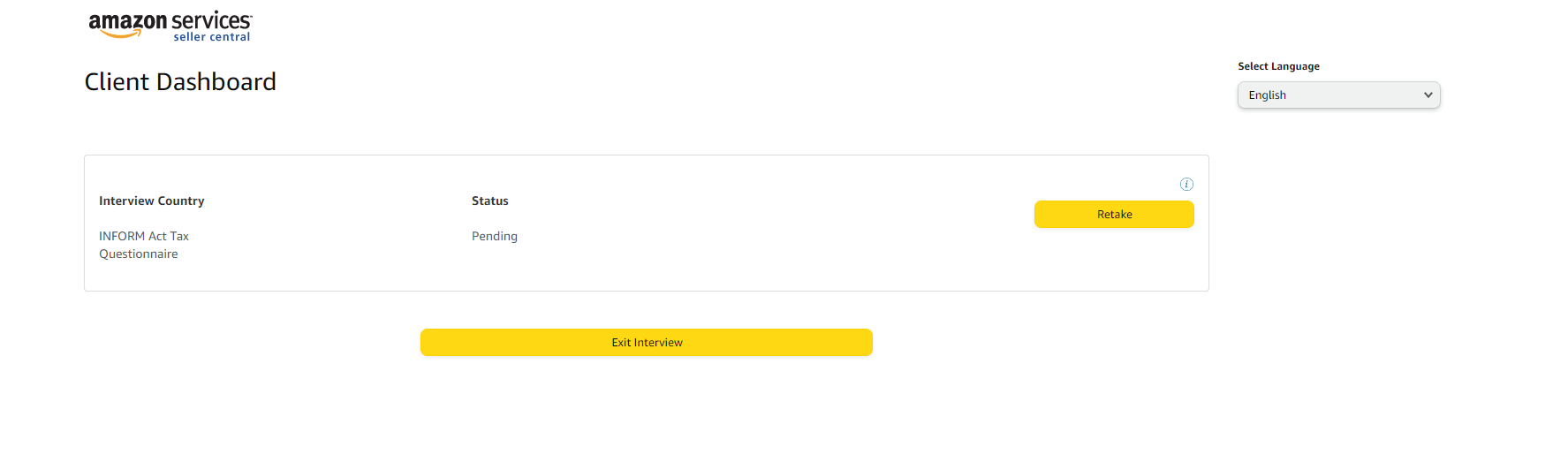The image size is (1568, 455).
Task: Click the Exit Interview button
Action: [647, 342]
